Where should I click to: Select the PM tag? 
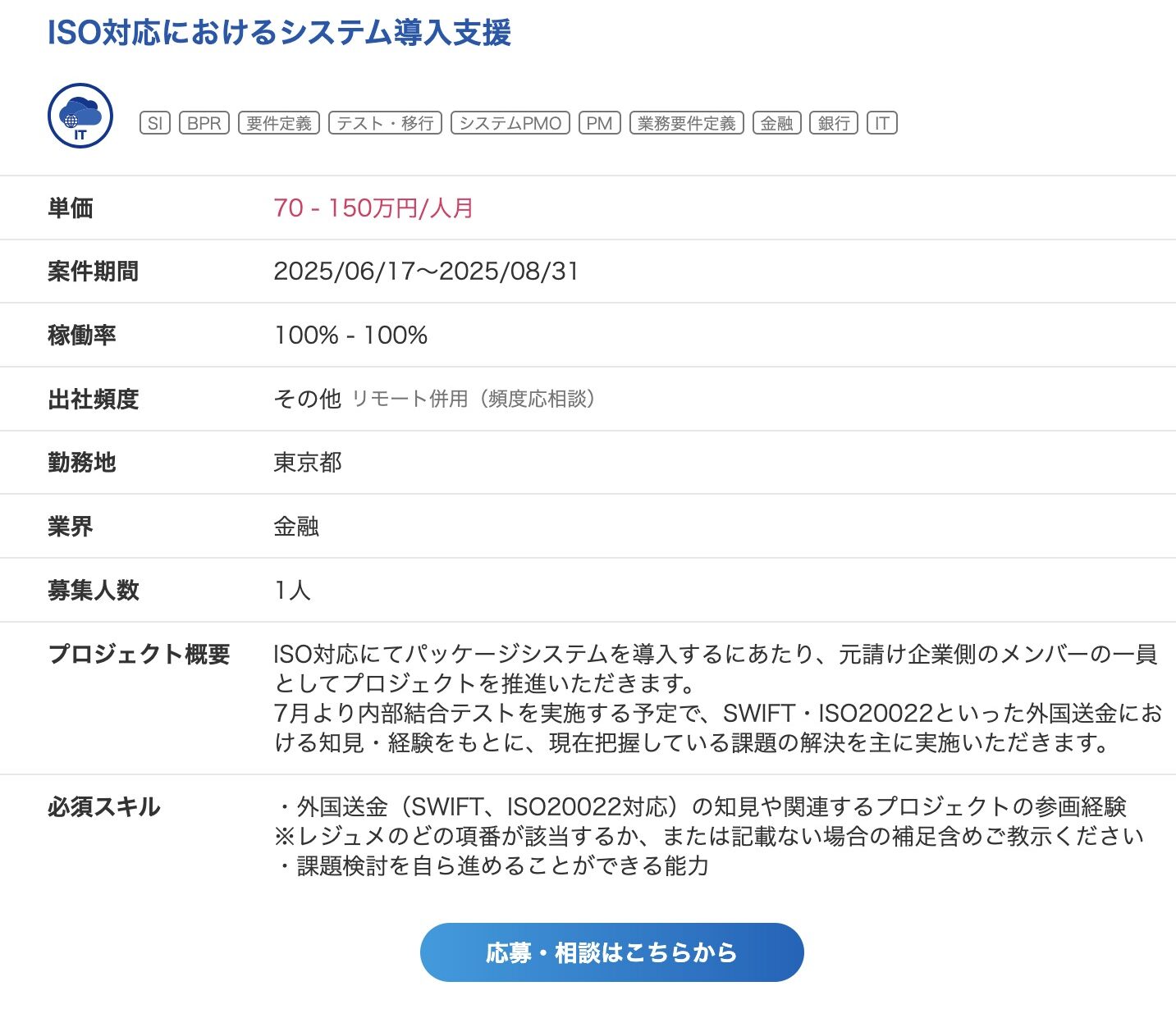point(600,123)
